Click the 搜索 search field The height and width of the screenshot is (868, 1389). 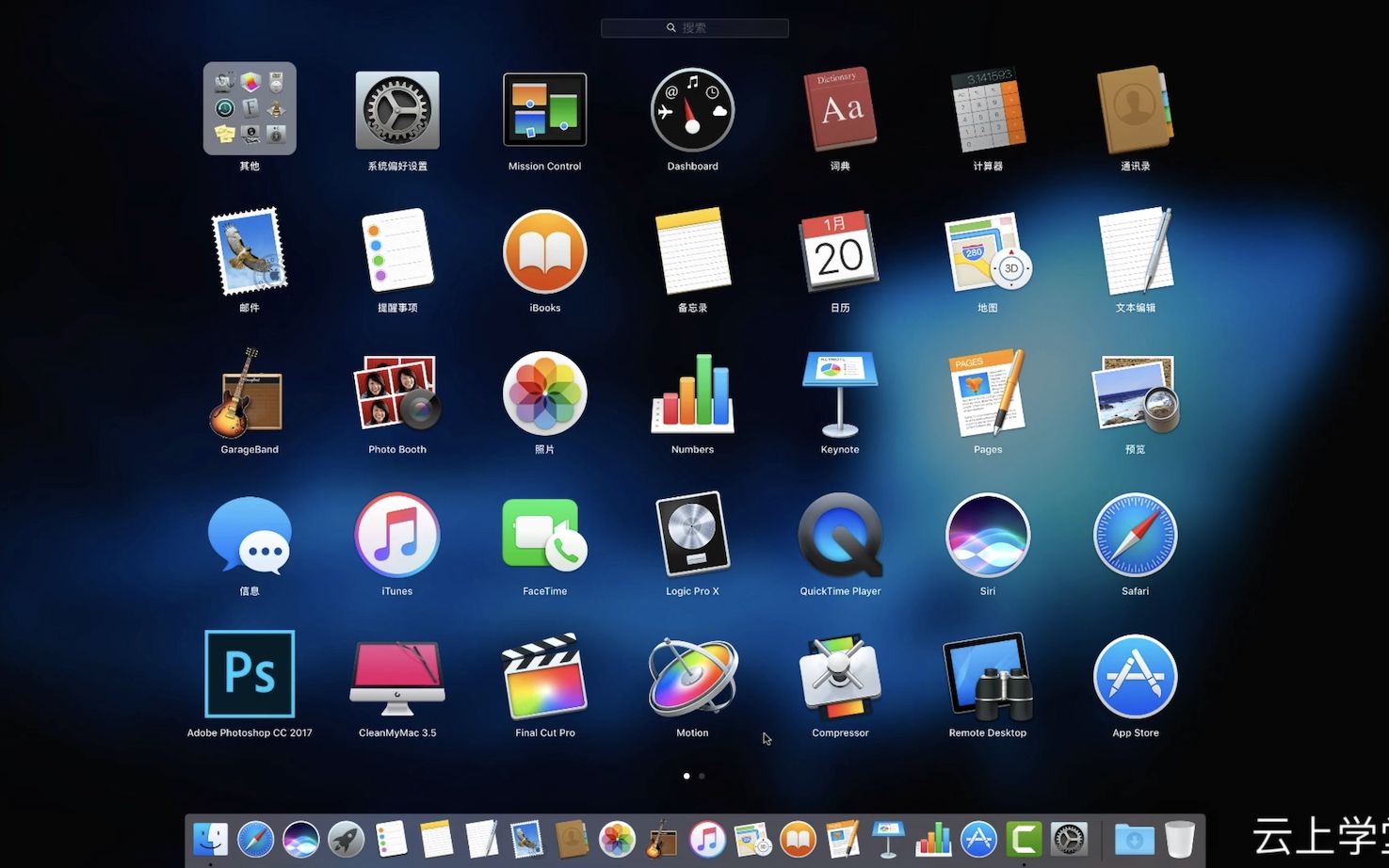pyautogui.click(x=695, y=28)
